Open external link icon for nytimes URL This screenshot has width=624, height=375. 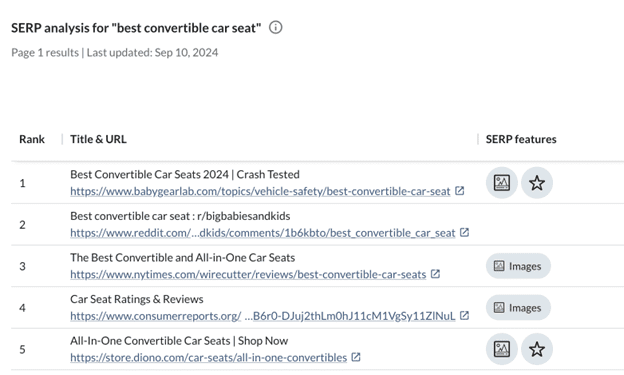tap(435, 274)
